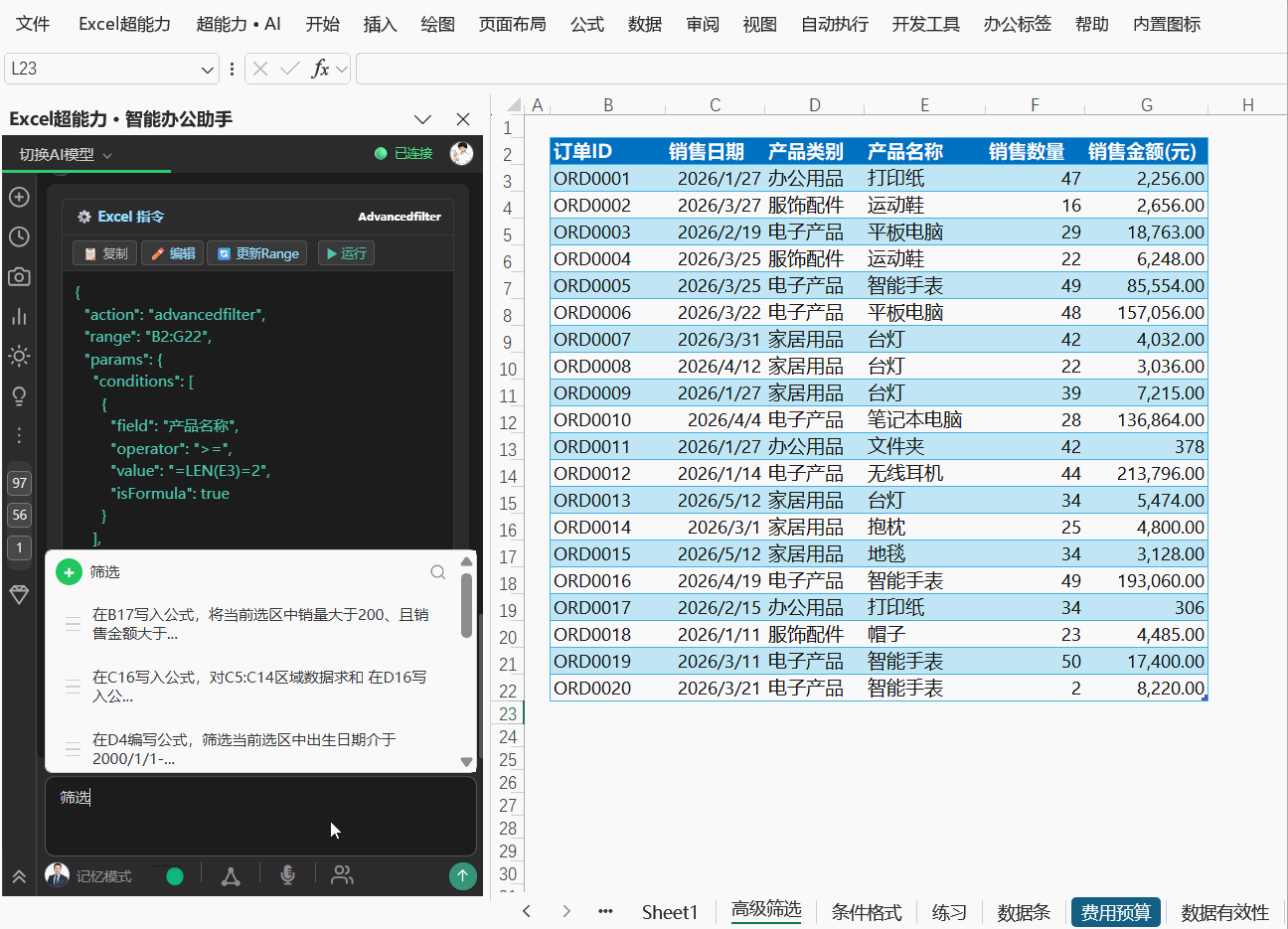Click the 复制 button

[x=105, y=253]
